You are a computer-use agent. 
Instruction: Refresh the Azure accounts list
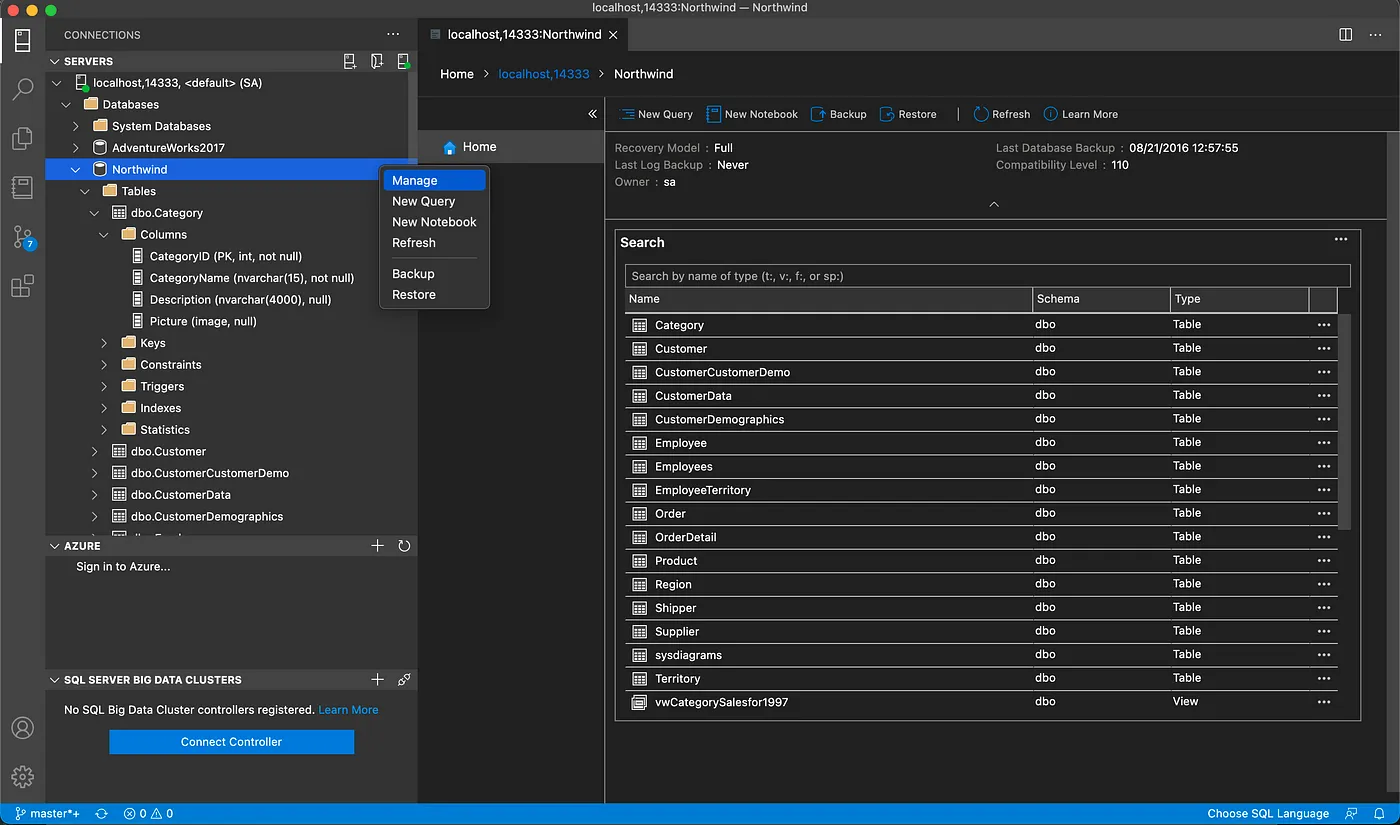coord(404,546)
